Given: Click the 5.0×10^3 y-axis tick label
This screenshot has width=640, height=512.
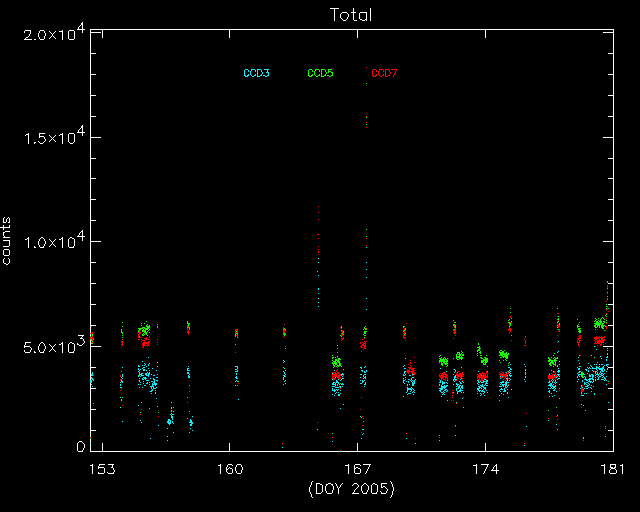Looking at the screenshot, I should pyautogui.click(x=51, y=347).
